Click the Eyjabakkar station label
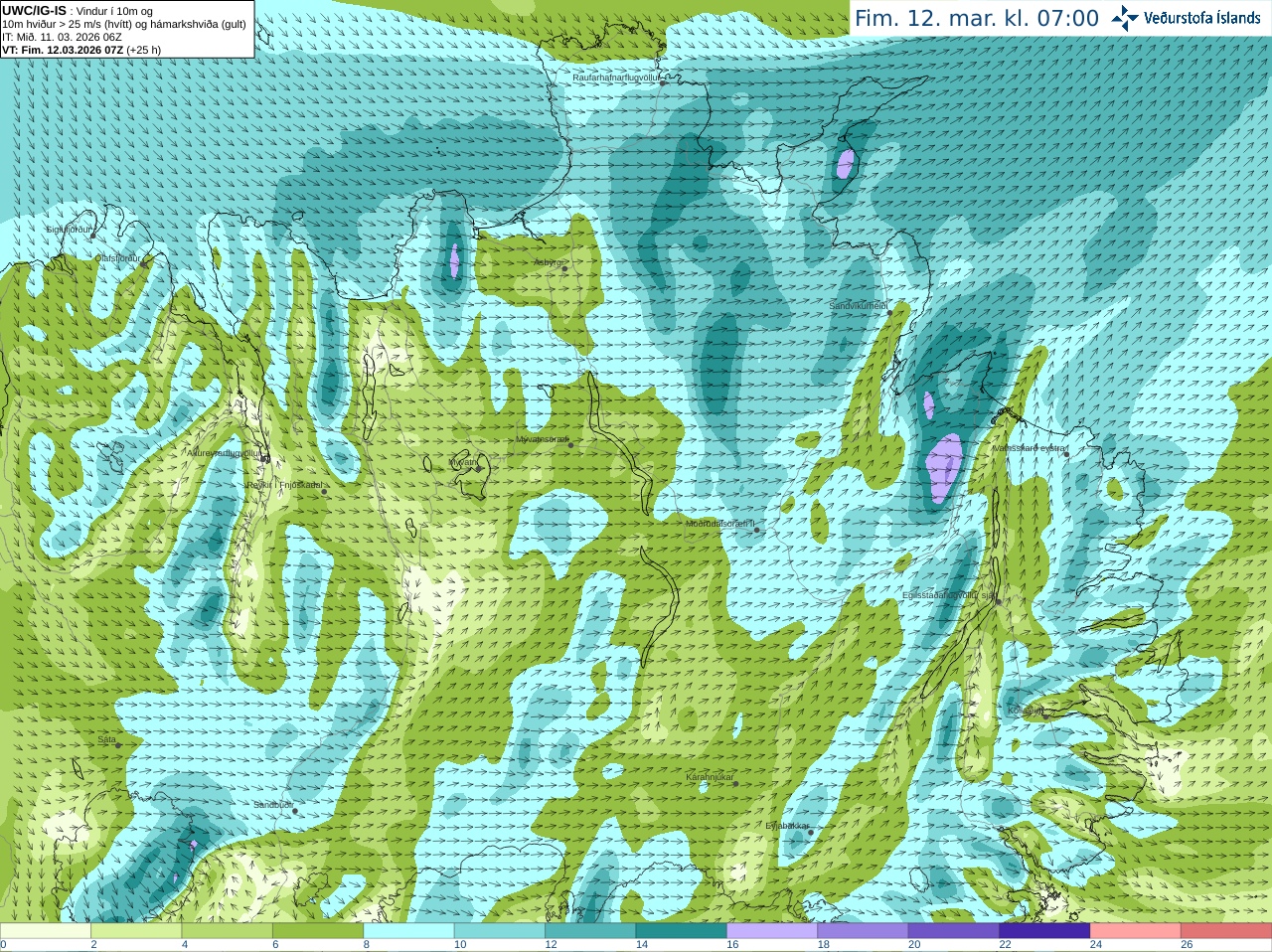 pos(787,825)
